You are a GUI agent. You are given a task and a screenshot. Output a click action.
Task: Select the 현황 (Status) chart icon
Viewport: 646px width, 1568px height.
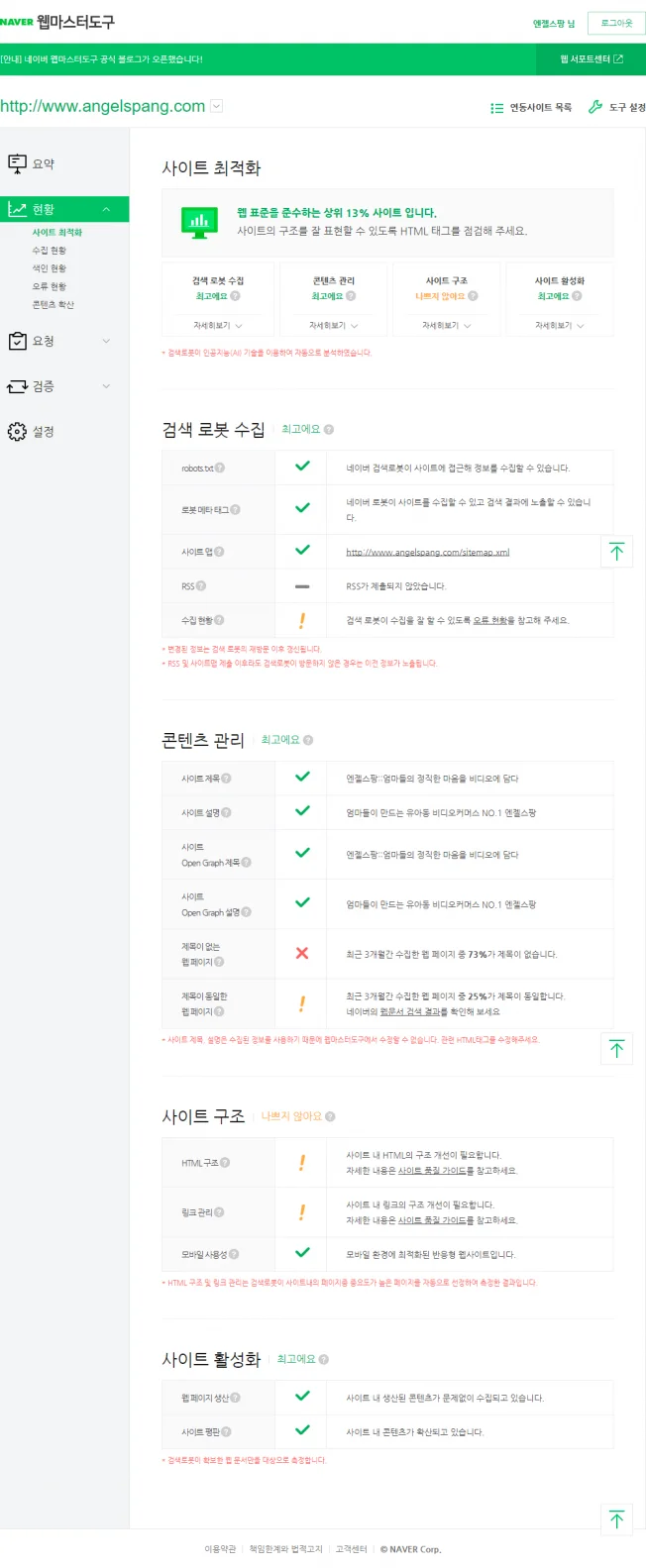19,210
